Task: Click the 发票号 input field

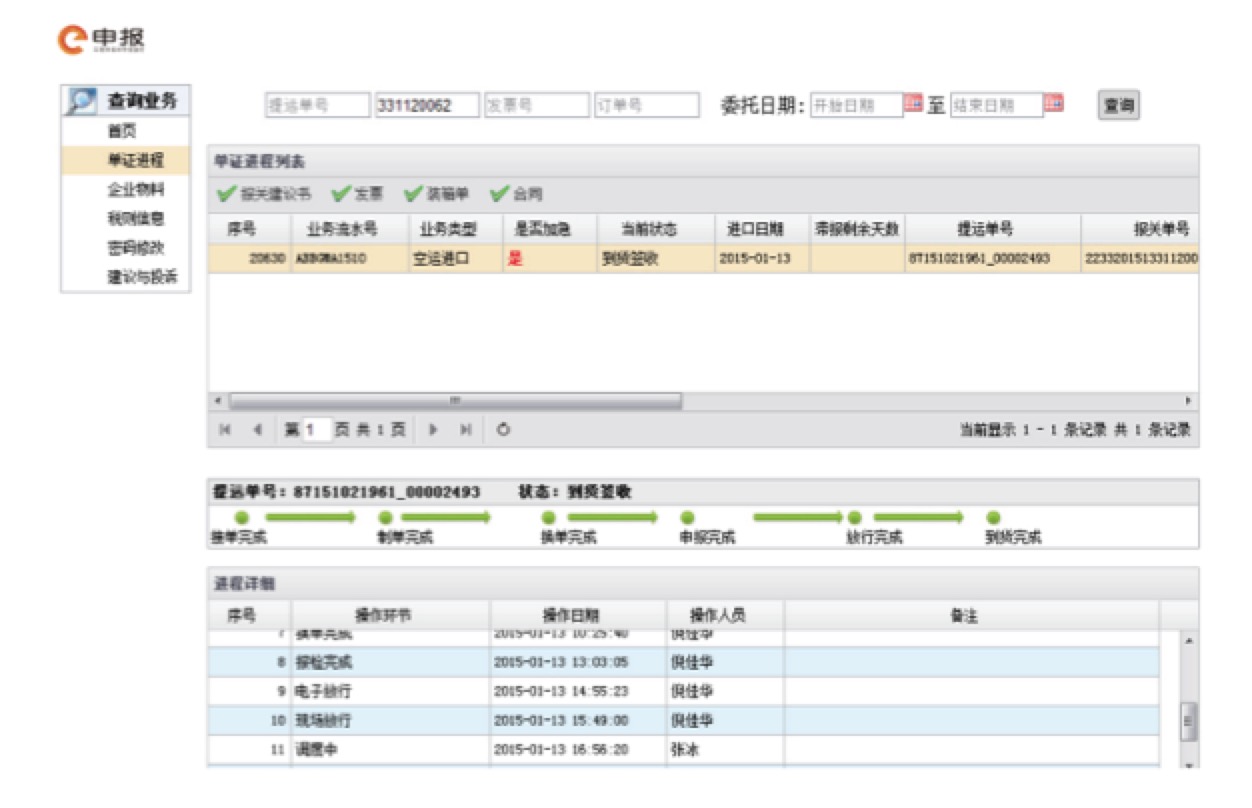Action: (537, 105)
